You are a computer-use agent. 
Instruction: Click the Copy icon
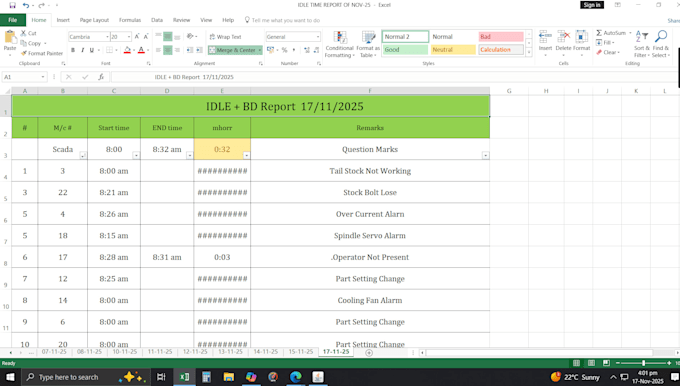click(x=23, y=43)
